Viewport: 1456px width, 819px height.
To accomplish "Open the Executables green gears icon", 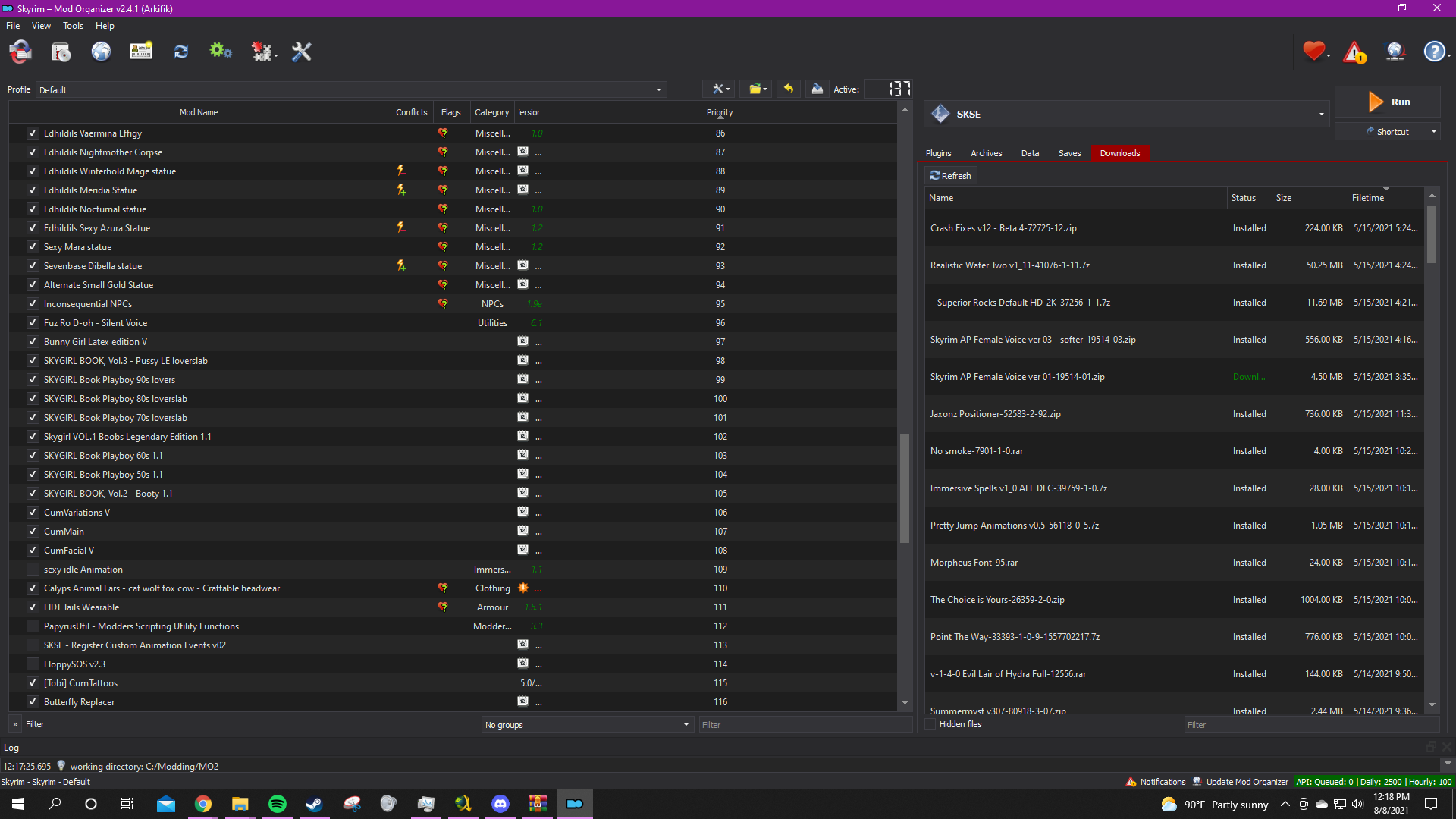I will (x=221, y=52).
